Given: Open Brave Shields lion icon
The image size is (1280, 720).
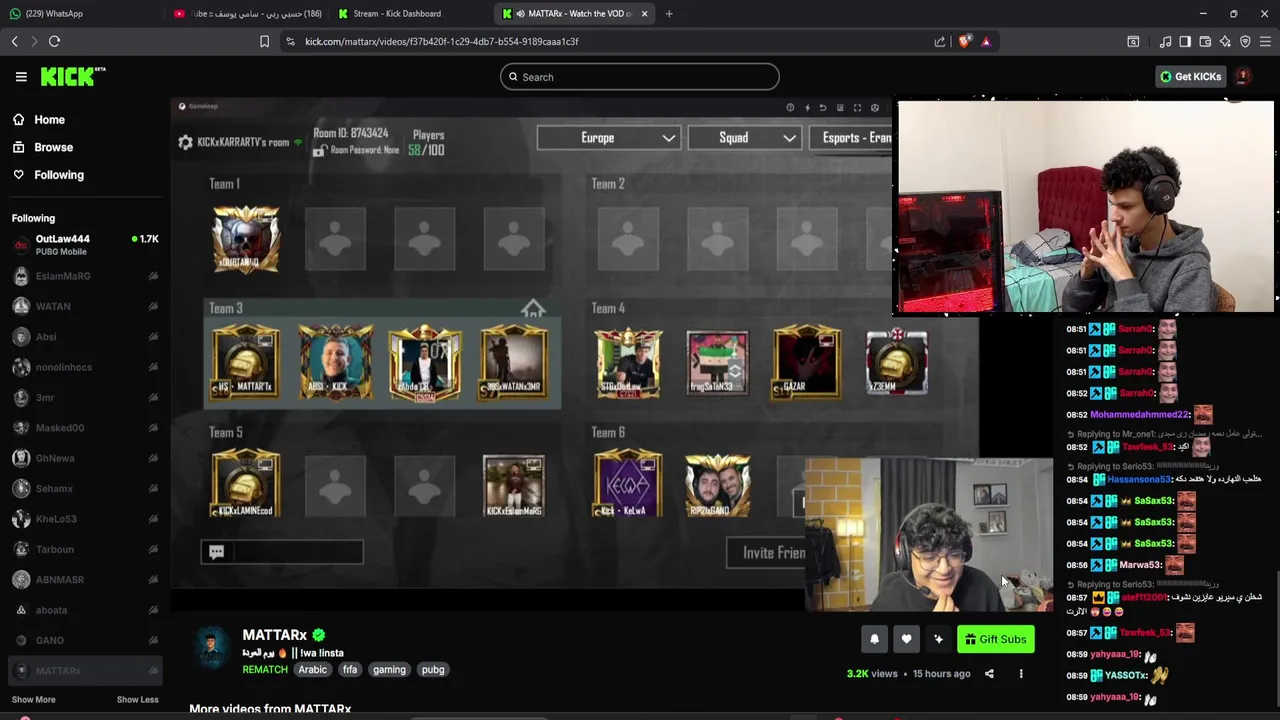Looking at the screenshot, I should coord(964,41).
